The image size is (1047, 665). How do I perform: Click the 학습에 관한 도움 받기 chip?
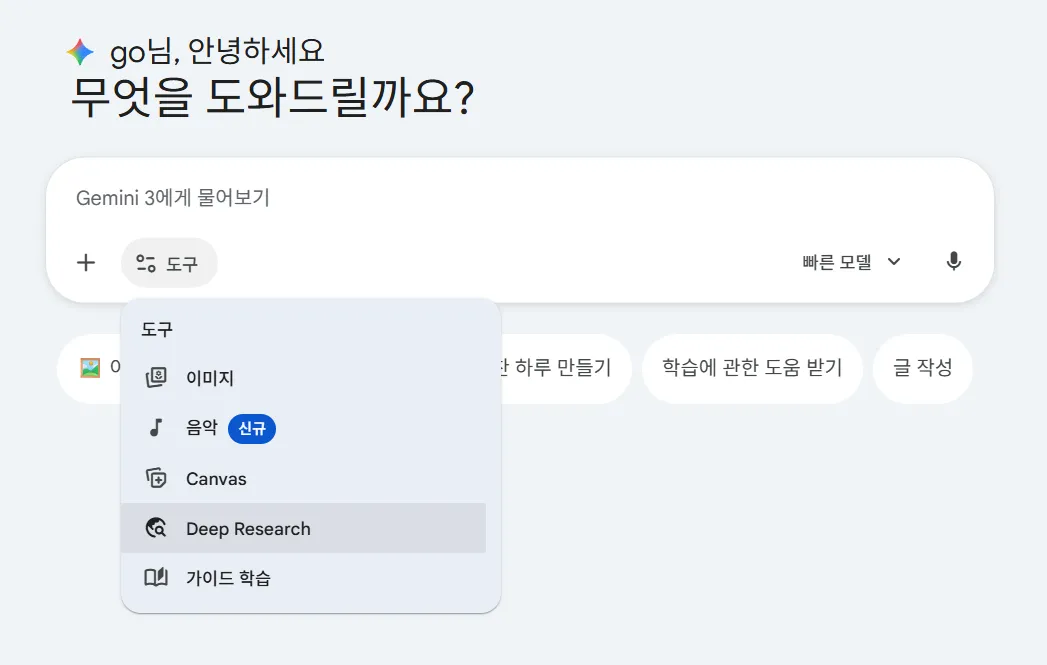752,368
